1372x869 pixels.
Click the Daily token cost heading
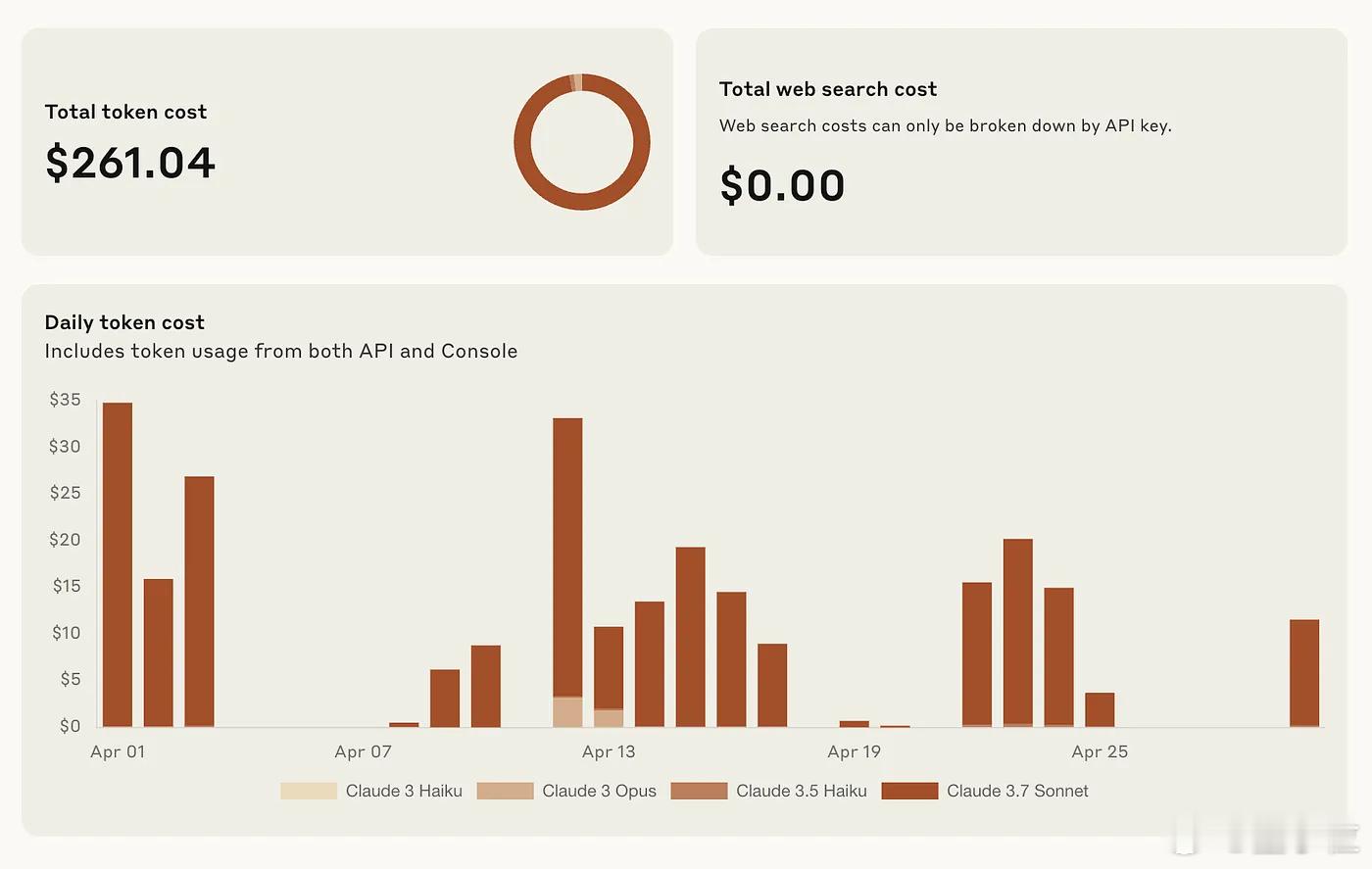click(x=124, y=322)
